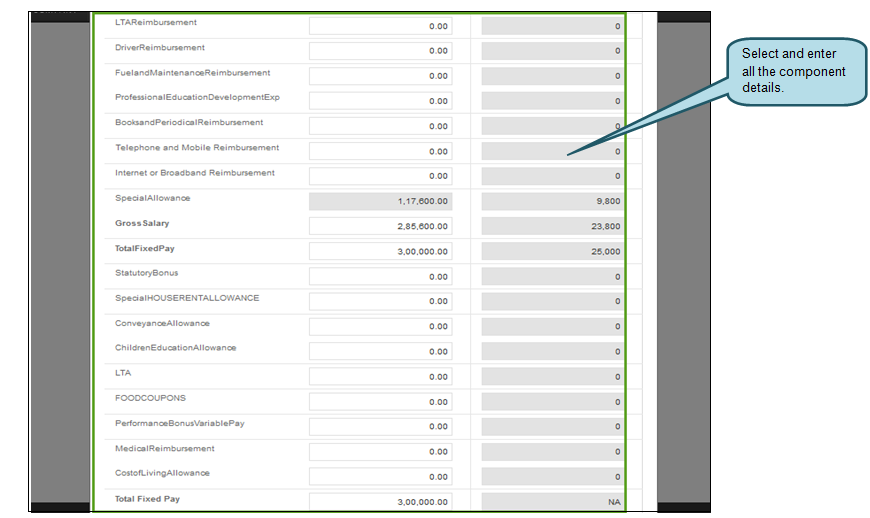The image size is (870, 518).
Task: Click the Internet or Broadband Reimbursement amount field
Action: pyautogui.click(x=381, y=176)
